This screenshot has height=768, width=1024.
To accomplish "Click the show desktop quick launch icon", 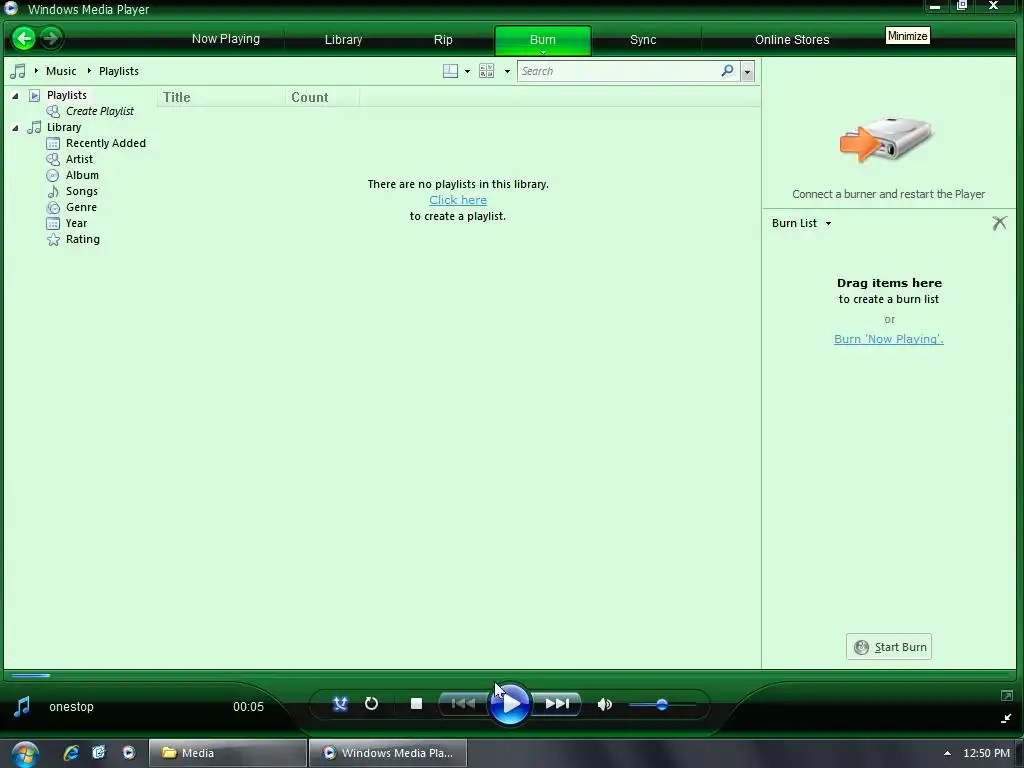I will pyautogui.click(x=99, y=753).
